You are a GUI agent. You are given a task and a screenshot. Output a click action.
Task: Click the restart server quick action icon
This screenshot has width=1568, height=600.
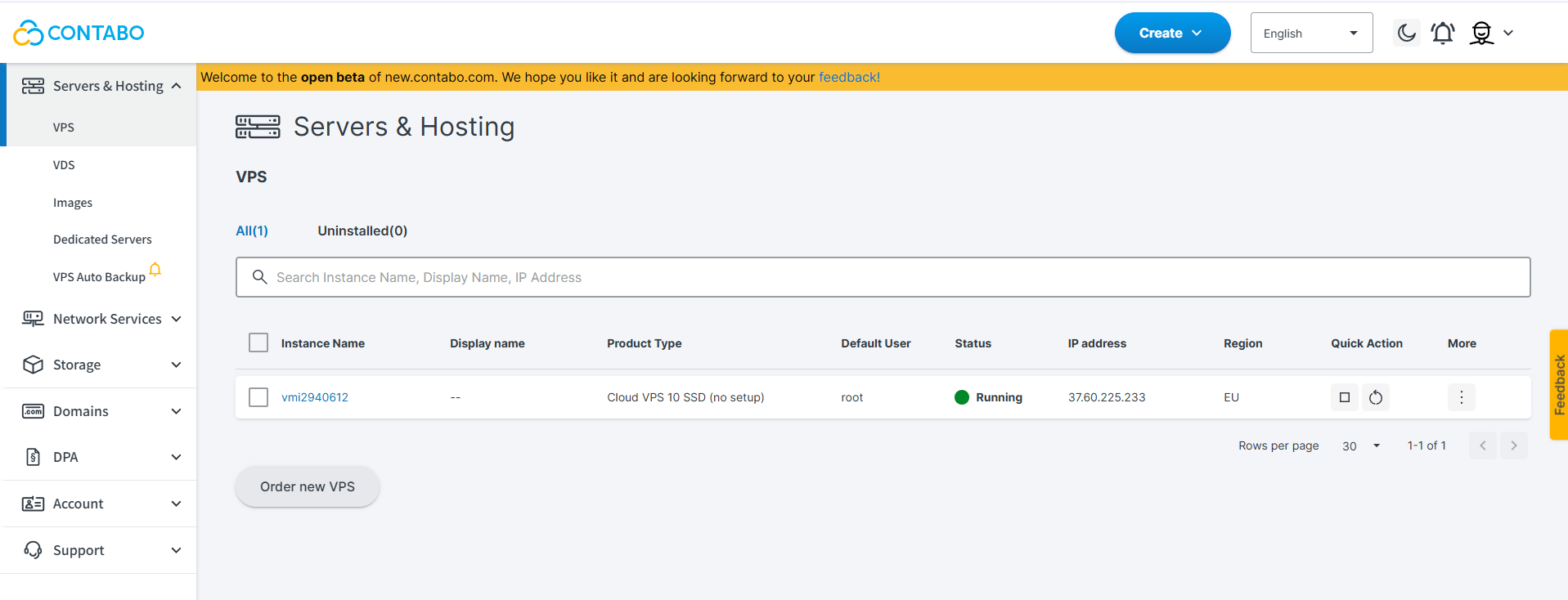(1376, 397)
